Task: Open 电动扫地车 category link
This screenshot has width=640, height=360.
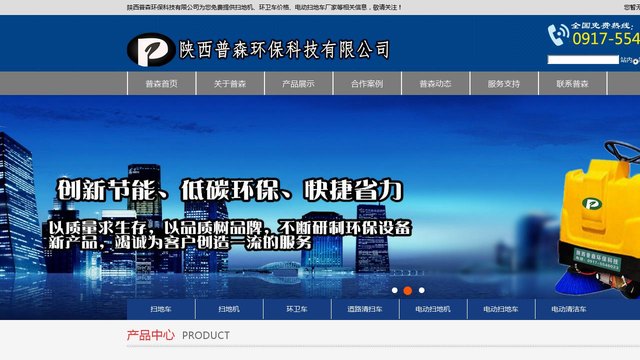Action: [x=501, y=309]
